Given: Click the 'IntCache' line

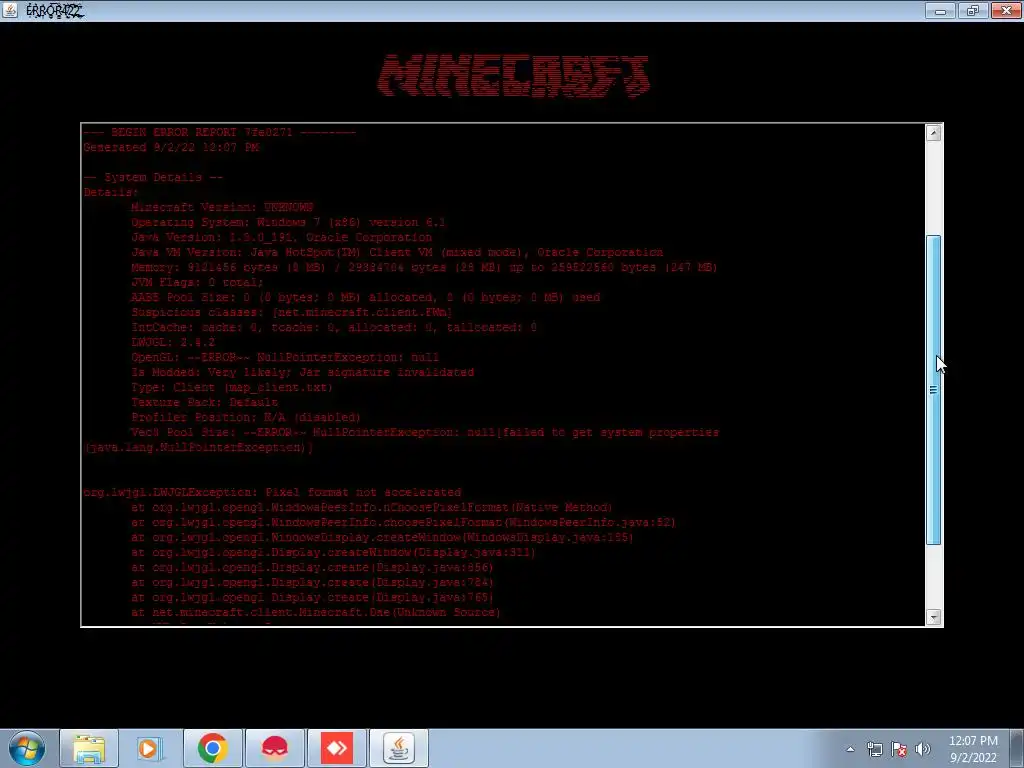Looking at the screenshot, I should click(x=334, y=327).
